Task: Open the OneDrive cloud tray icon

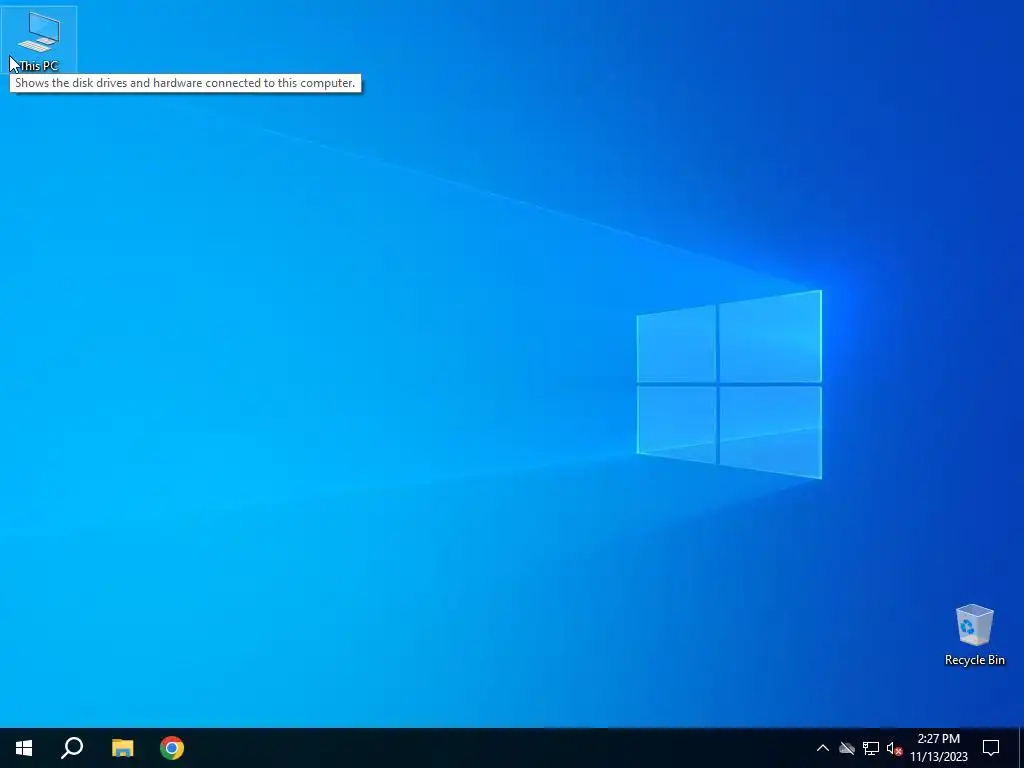Action: (x=847, y=748)
